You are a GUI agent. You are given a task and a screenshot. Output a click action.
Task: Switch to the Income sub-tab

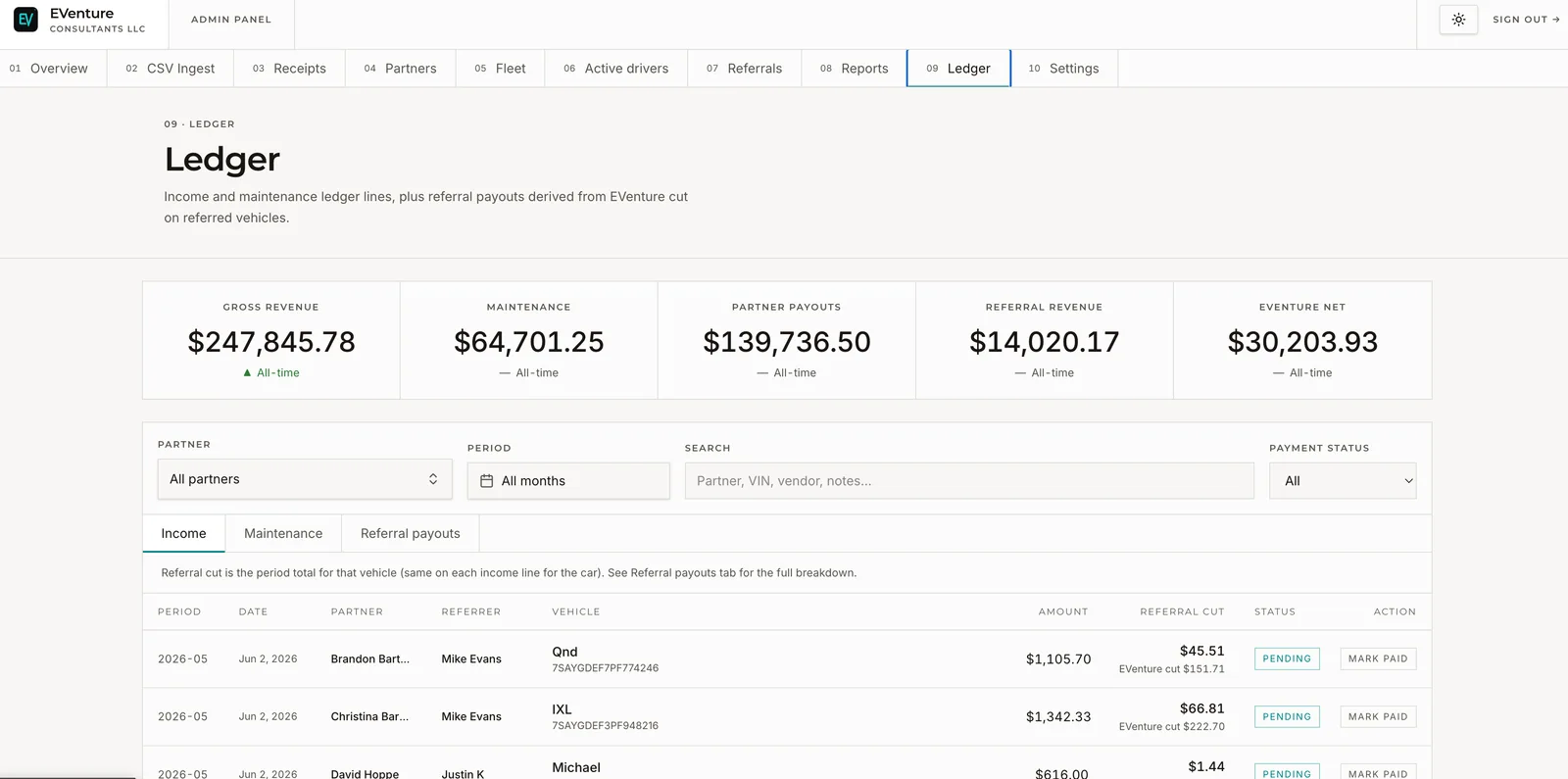183,534
